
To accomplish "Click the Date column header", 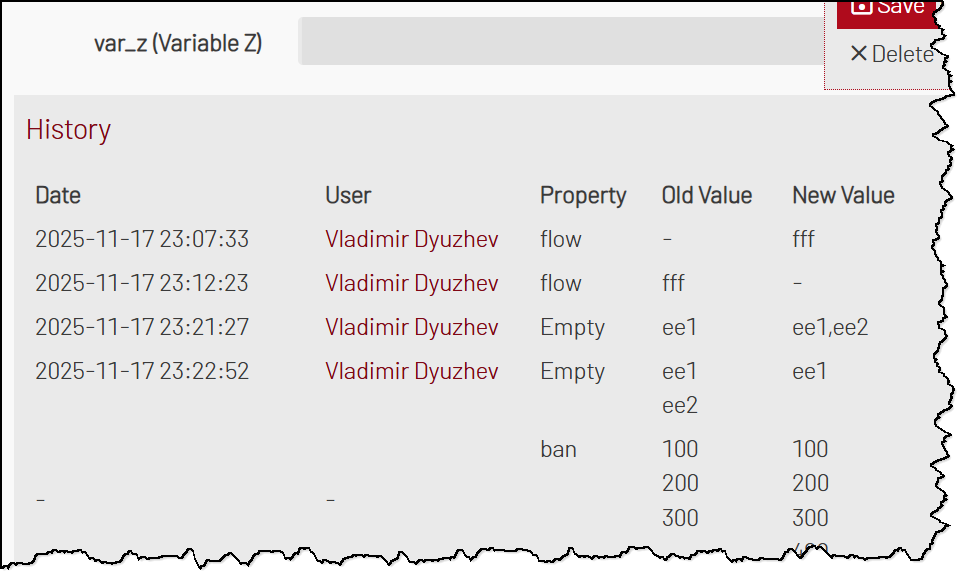I will pyautogui.click(x=58, y=195).
